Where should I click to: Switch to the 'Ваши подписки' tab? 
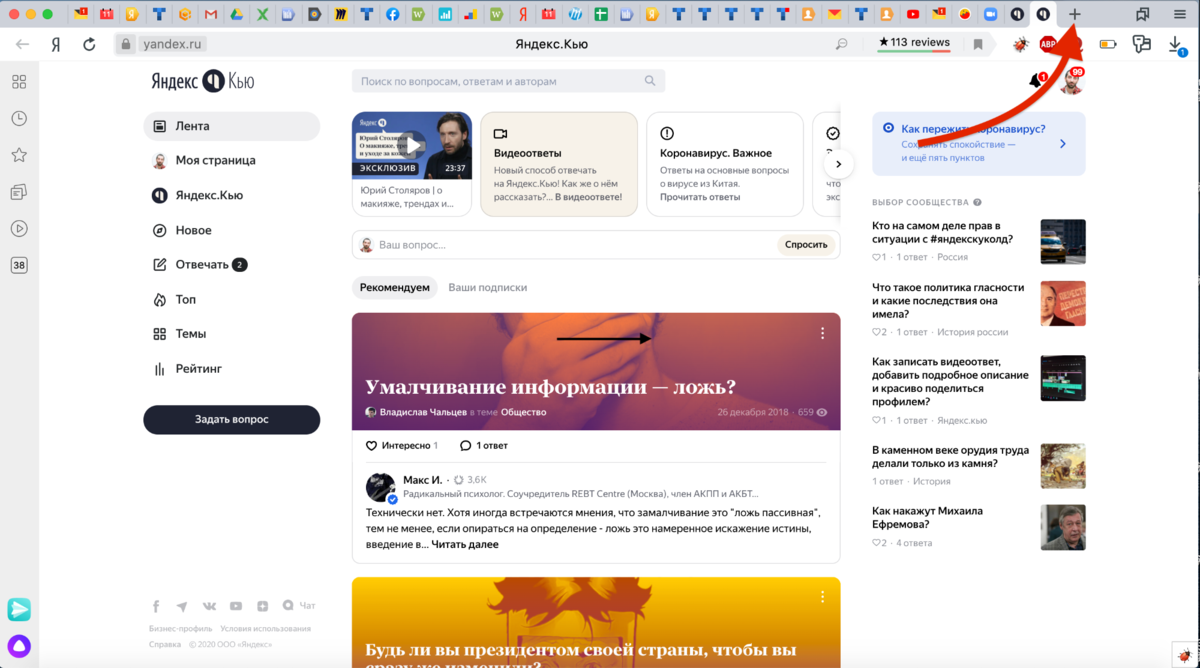coord(487,287)
